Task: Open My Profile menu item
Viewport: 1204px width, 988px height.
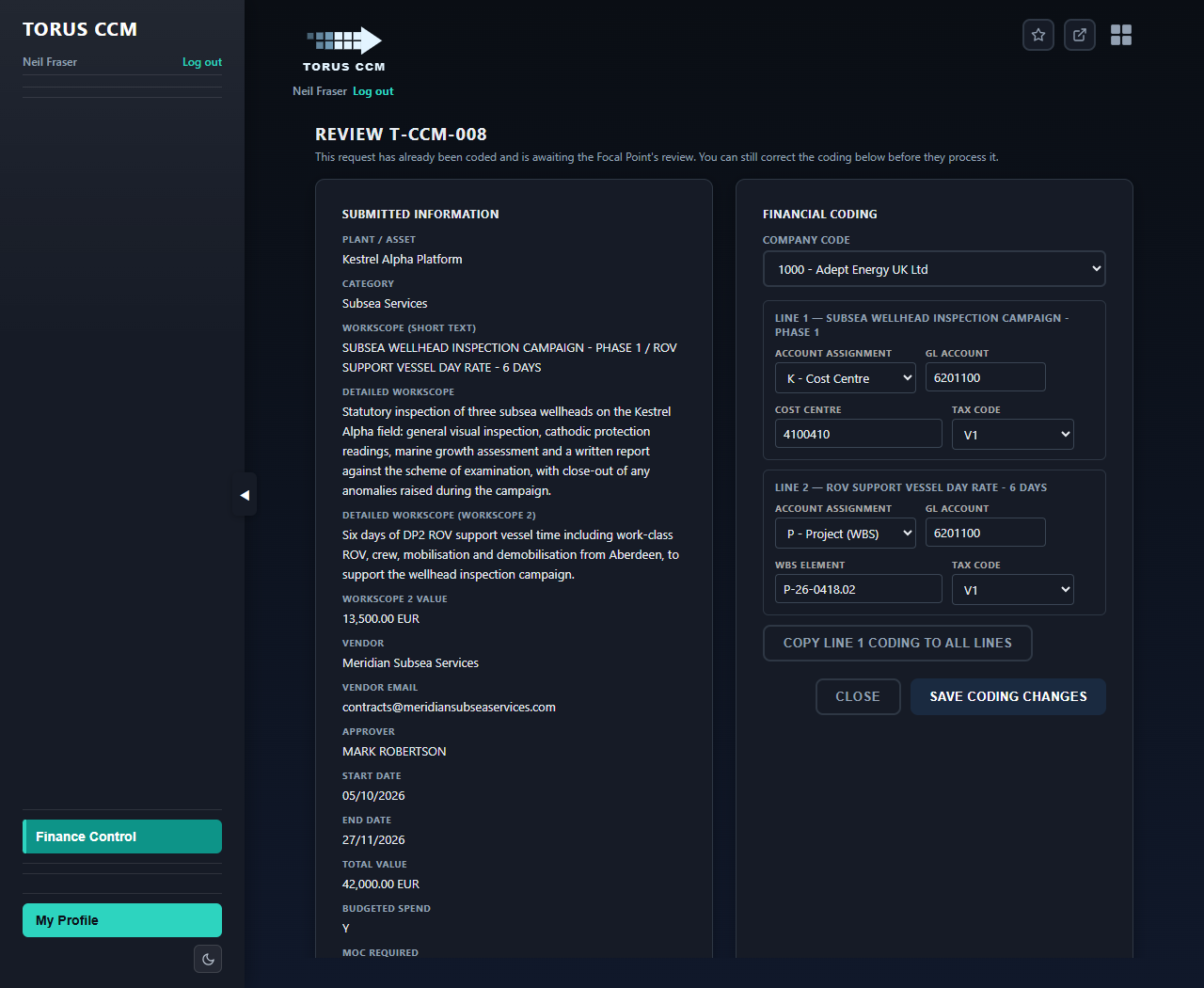Action: [122, 920]
